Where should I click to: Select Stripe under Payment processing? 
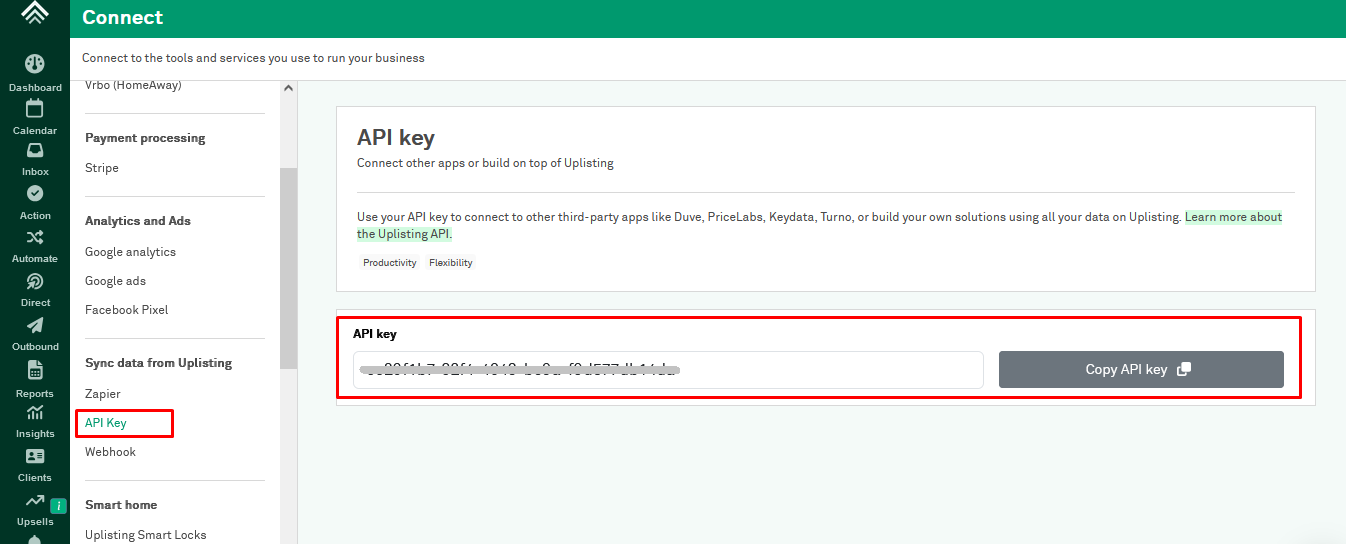(x=102, y=168)
